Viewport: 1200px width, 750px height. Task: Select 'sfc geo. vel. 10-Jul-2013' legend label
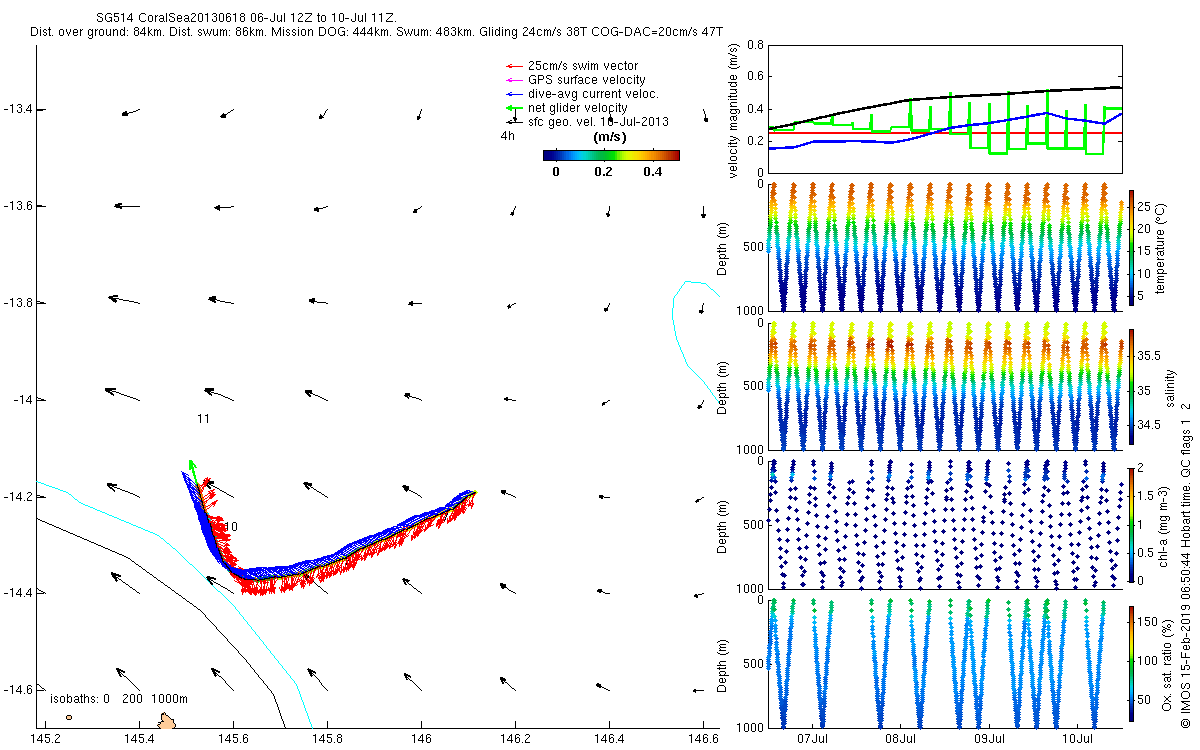pos(598,122)
